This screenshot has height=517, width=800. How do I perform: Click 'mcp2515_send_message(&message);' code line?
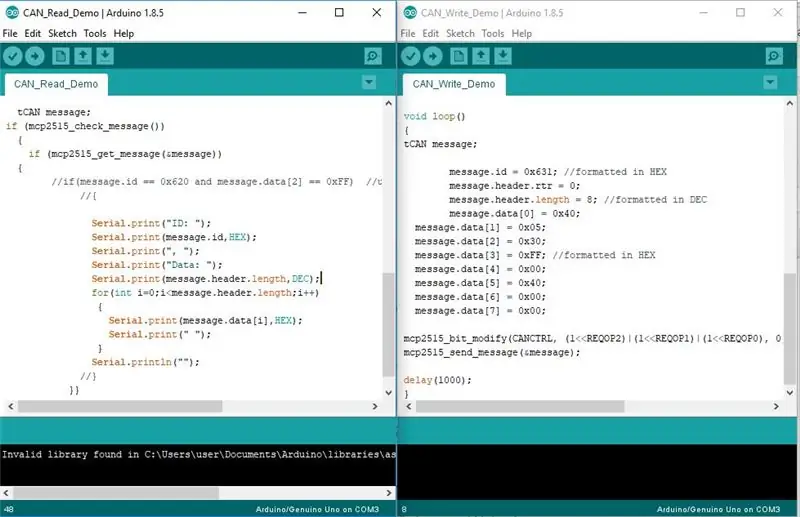tap(491, 353)
